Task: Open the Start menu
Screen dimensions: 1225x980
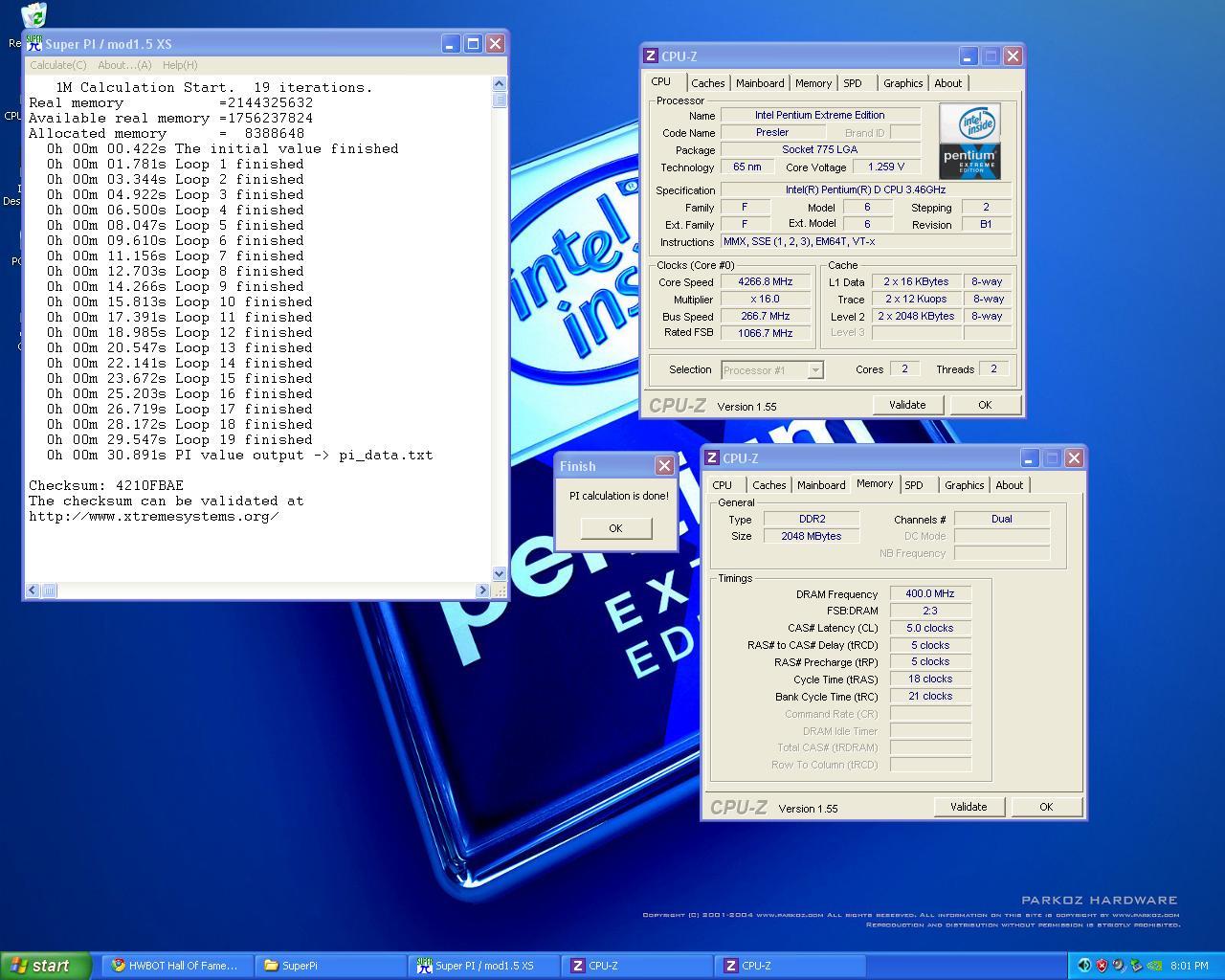Action: point(46,966)
